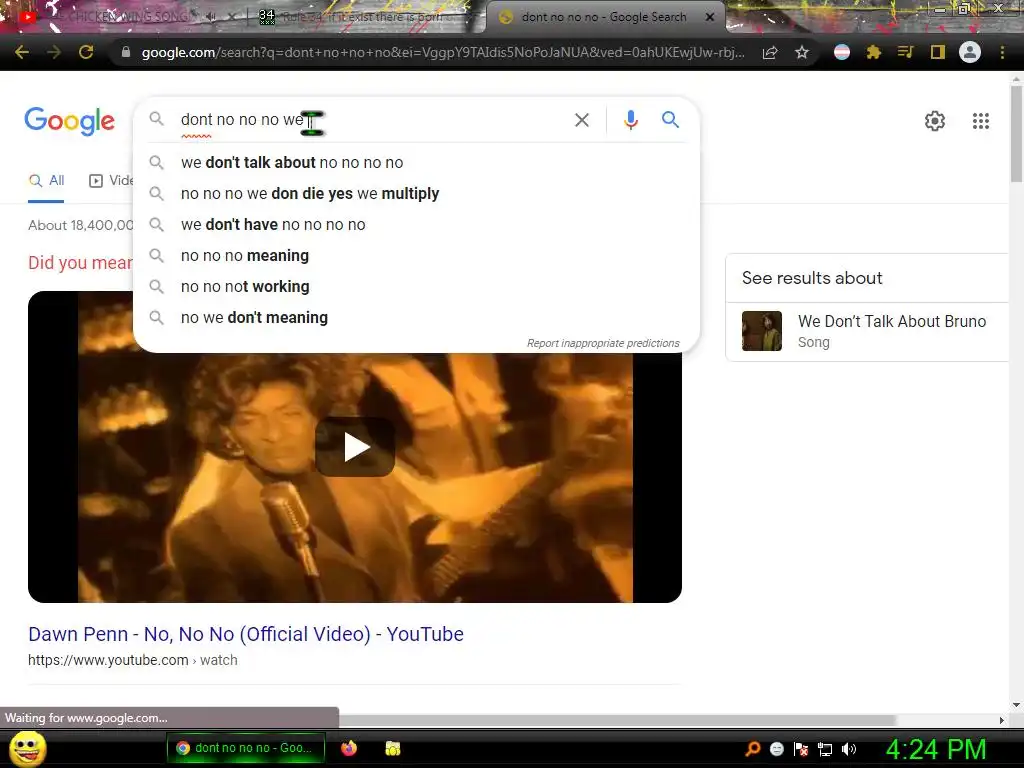Click the 'See results about' heading
The height and width of the screenshot is (768, 1024).
pyautogui.click(x=812, y=278)
